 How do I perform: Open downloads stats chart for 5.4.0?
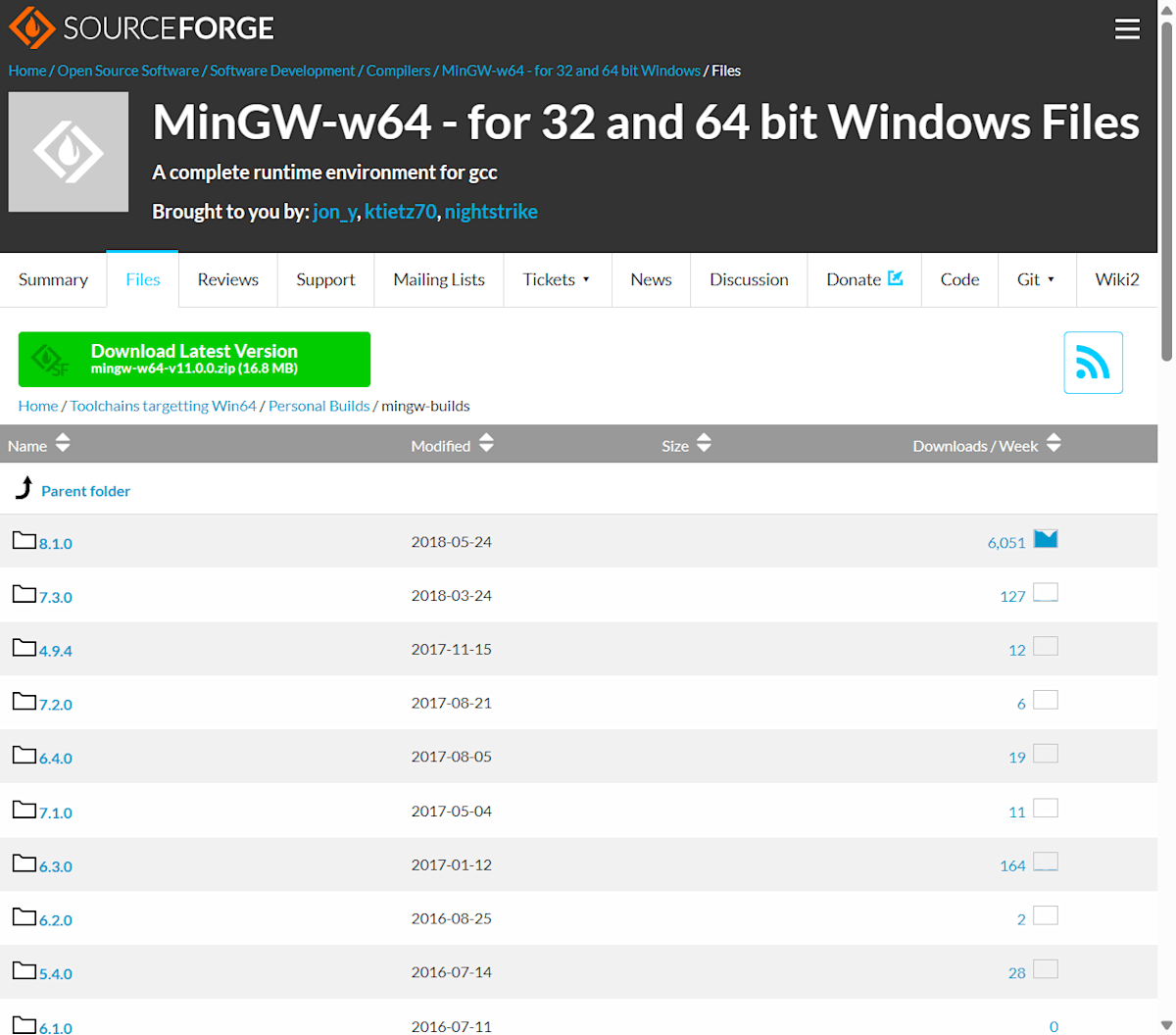(x=1046, y=970)
